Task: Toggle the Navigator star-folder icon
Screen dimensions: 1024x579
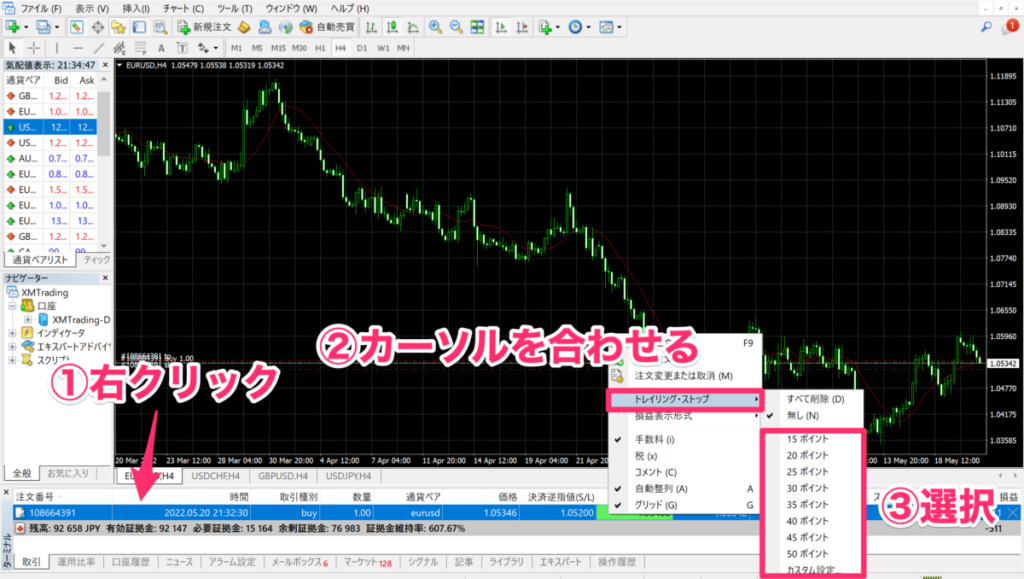Action: tap(118, 27)
